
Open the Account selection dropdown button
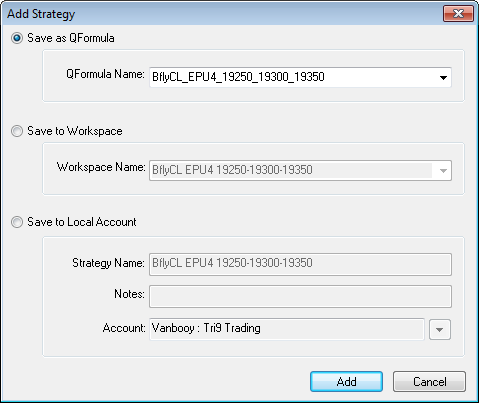[440, 330]
